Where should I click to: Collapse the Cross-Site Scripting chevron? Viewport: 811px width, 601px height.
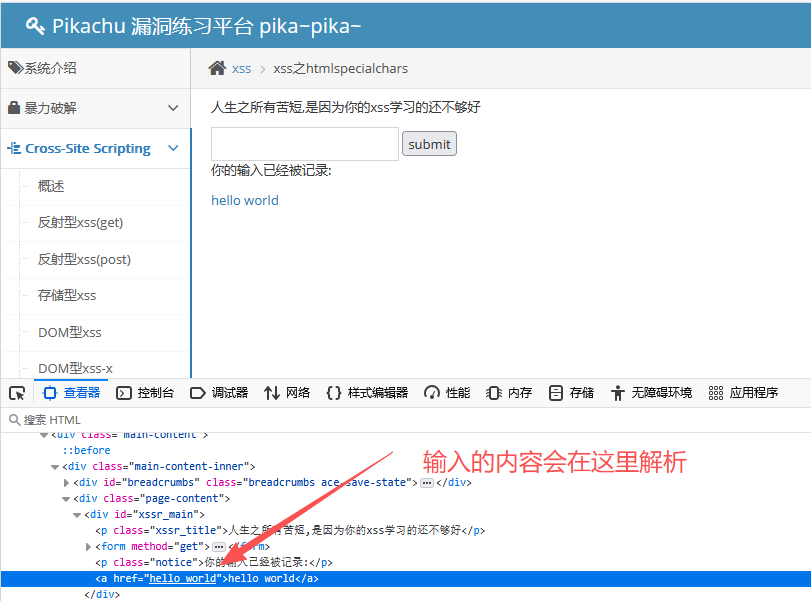click(173, 148)
